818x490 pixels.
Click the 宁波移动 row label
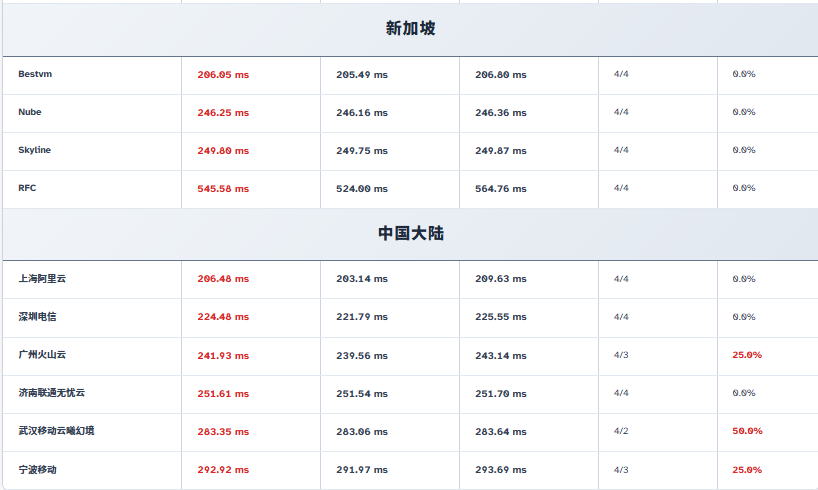37,469
